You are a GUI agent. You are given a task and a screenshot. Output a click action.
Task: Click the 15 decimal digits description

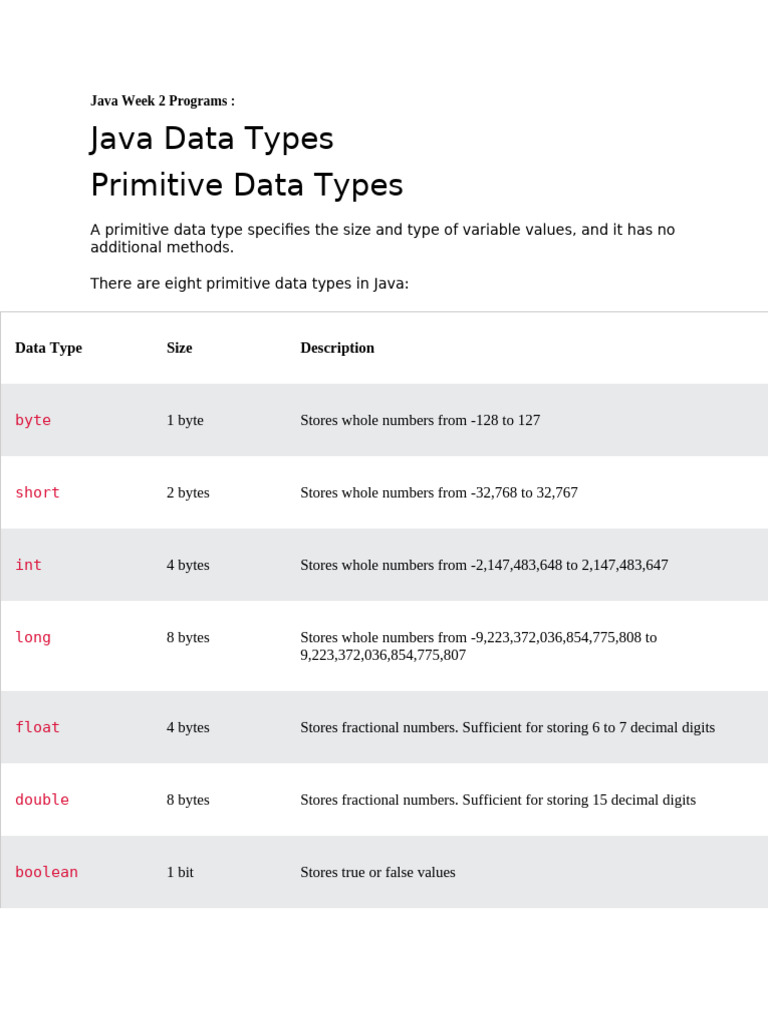[497, 800]
